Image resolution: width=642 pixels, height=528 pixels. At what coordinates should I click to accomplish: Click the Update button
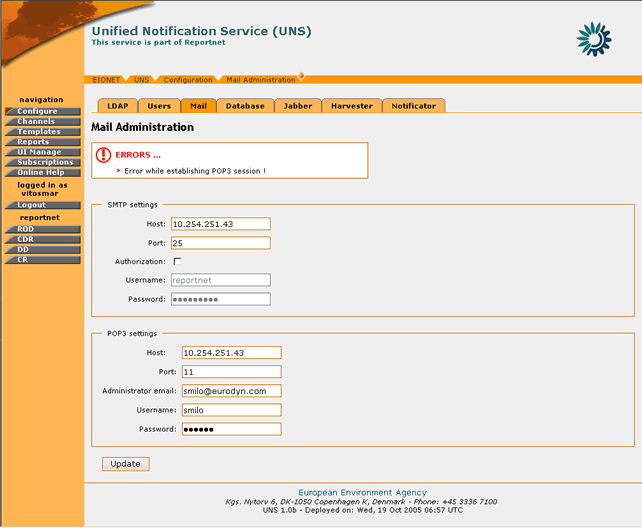click(x=126, y=464)
